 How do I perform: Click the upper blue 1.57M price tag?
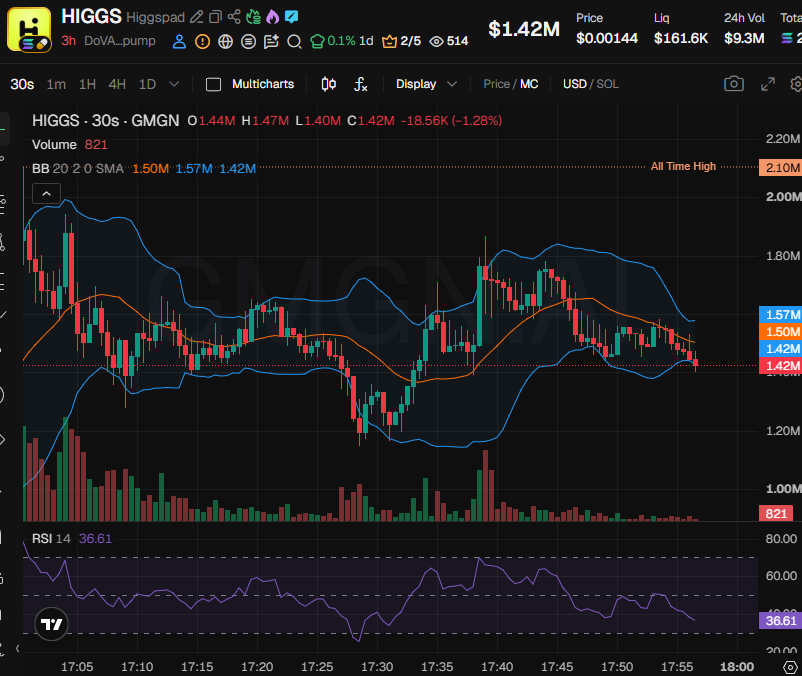781,314
